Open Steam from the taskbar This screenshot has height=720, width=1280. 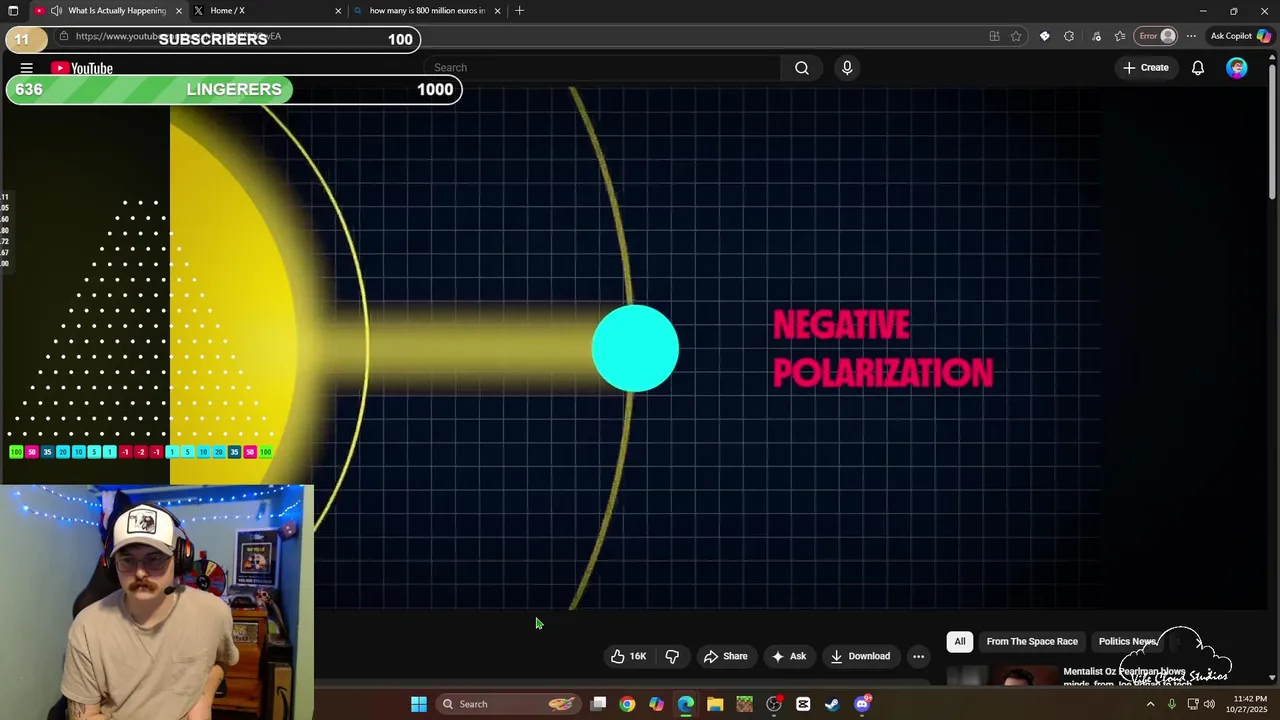tap(832, 704)
